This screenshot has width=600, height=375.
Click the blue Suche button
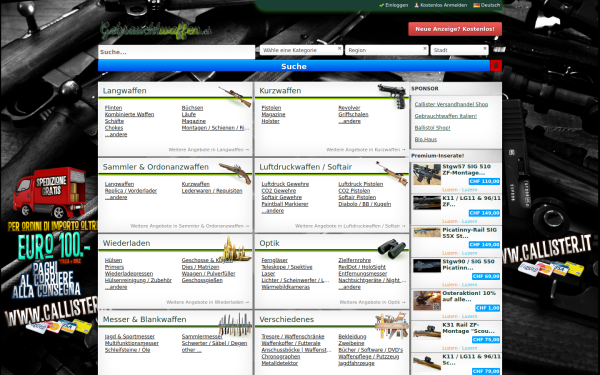(294, 66)
